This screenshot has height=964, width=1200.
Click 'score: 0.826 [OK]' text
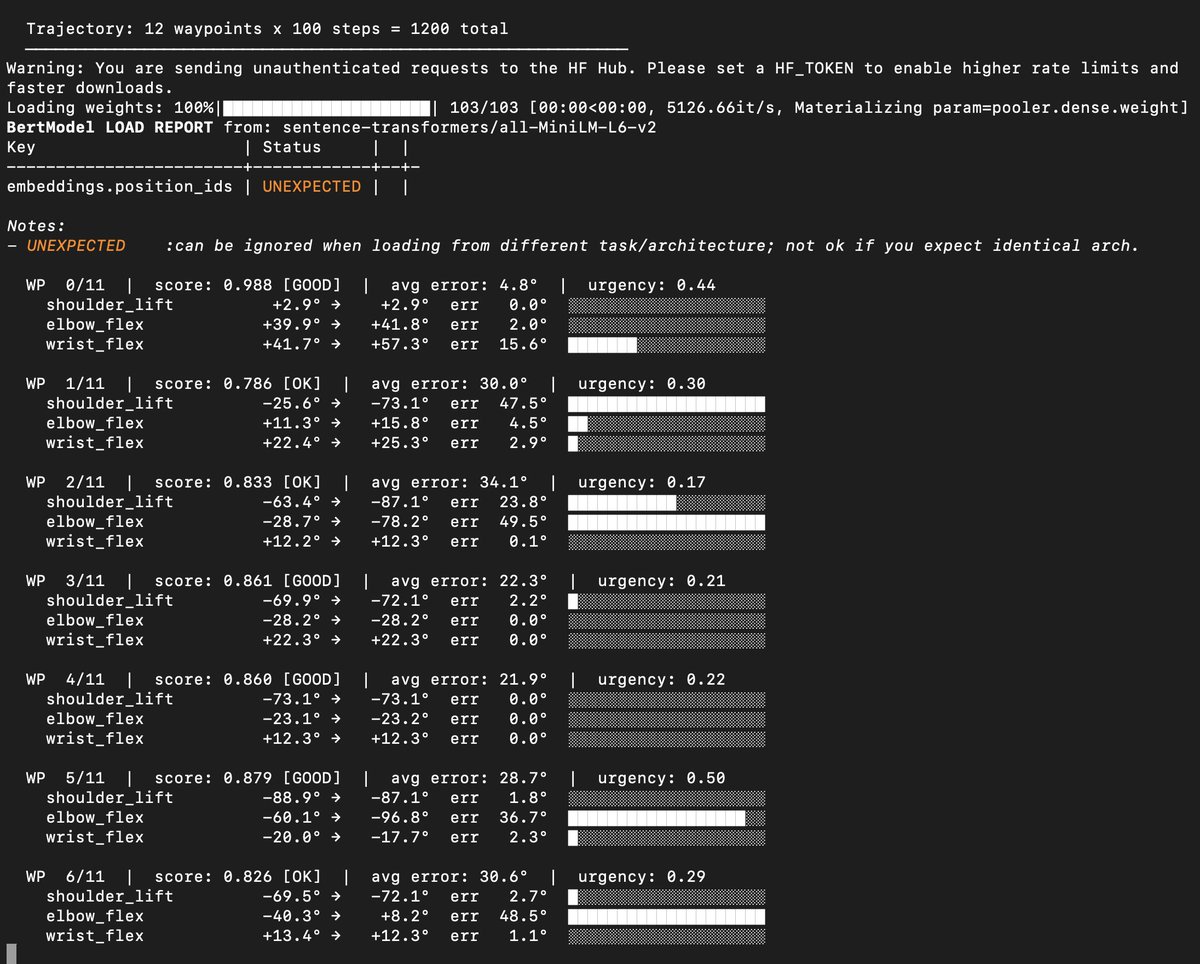(x=238, y=876)
